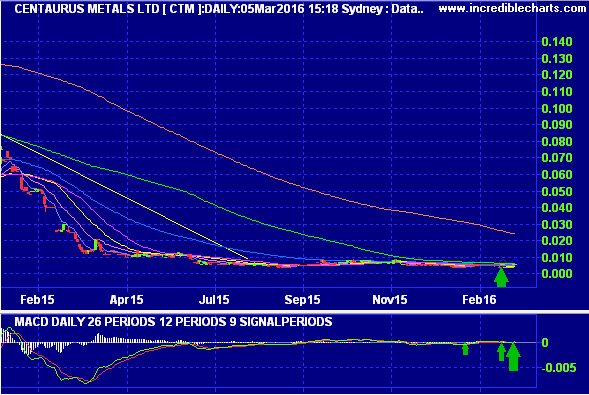Screen dimensions: 589x395
Task: Click the Jul15 date label
Action: [x=214, y=300]
